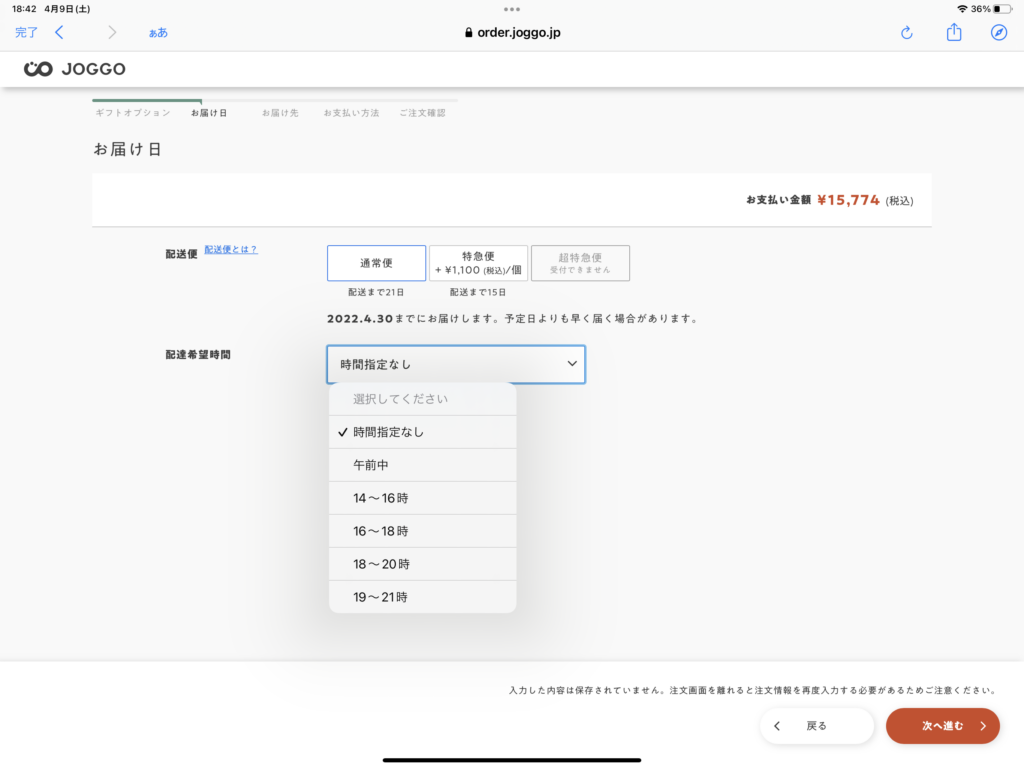Tap the Safari back arrow icon
This screenshot has height=768, width=1024.
pyautogui.click(x=59, y=32)
